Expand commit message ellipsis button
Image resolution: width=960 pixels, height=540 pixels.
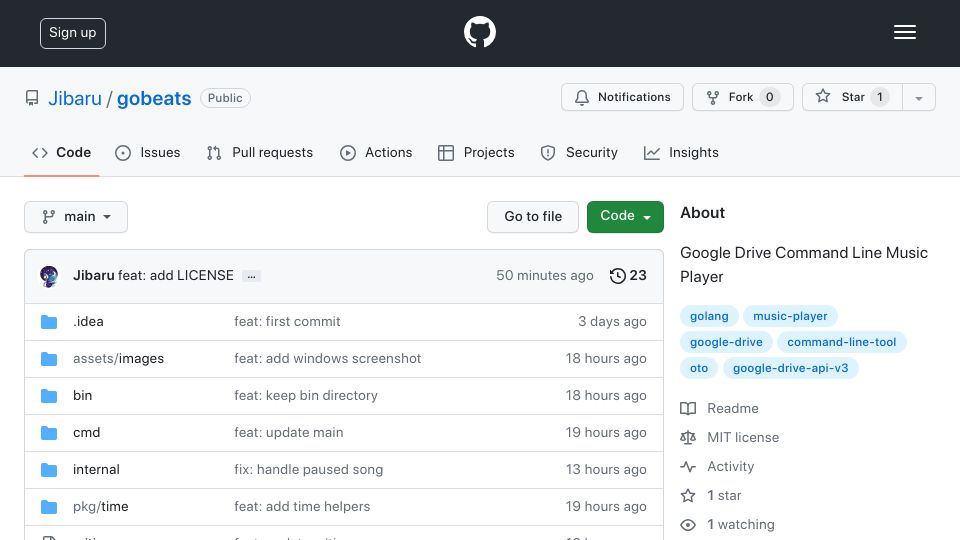[x=251, y=276]
